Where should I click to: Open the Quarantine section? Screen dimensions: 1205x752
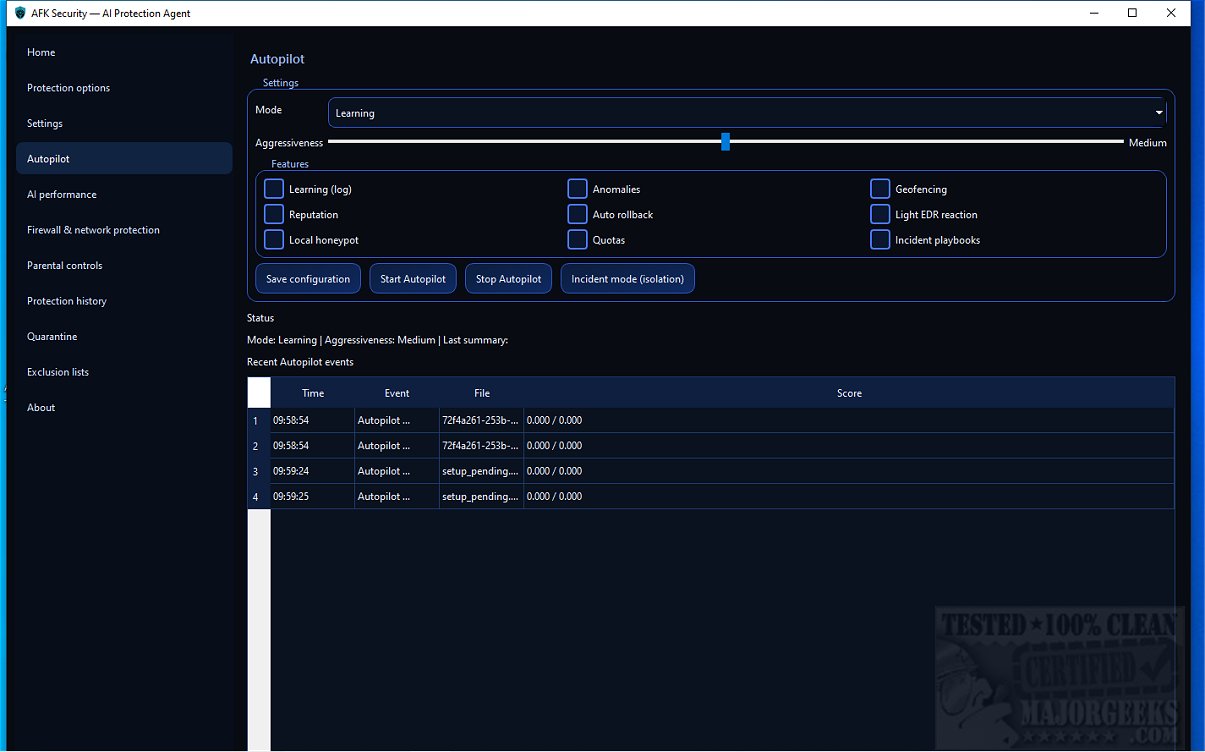pos(52,337)
